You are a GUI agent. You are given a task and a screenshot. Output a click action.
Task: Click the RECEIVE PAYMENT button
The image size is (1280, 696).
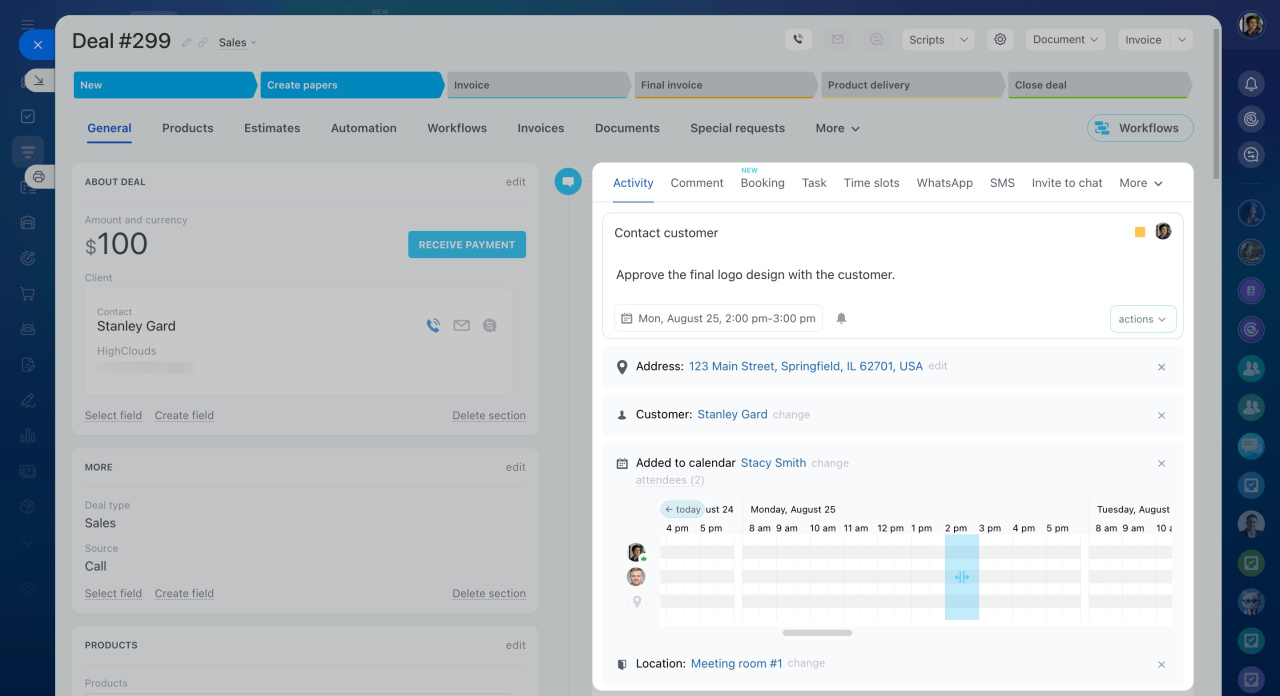pos(467,245)
